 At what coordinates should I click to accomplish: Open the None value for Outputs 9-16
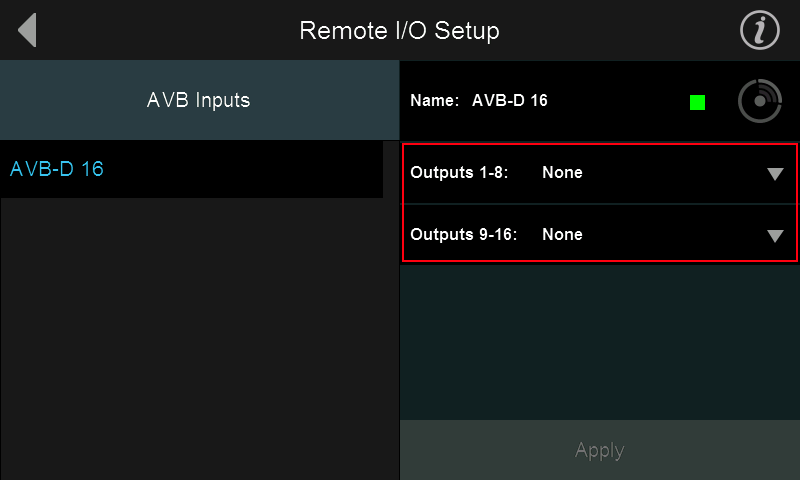tap(562, 234)
